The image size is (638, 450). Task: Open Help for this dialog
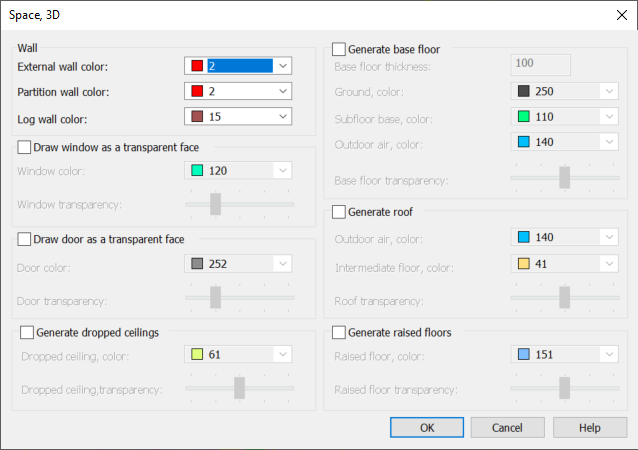click(590, 428)
